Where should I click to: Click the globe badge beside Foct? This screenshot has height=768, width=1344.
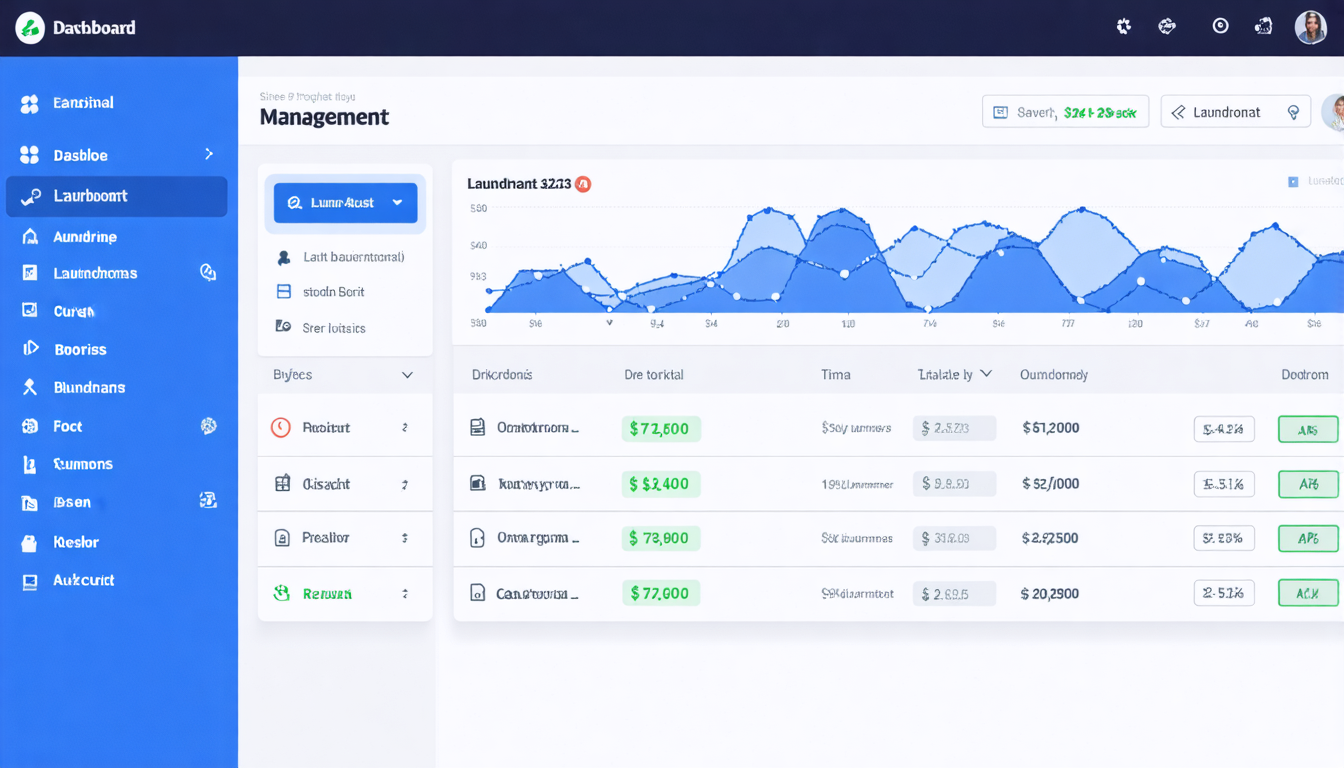(x=208, y=426)
